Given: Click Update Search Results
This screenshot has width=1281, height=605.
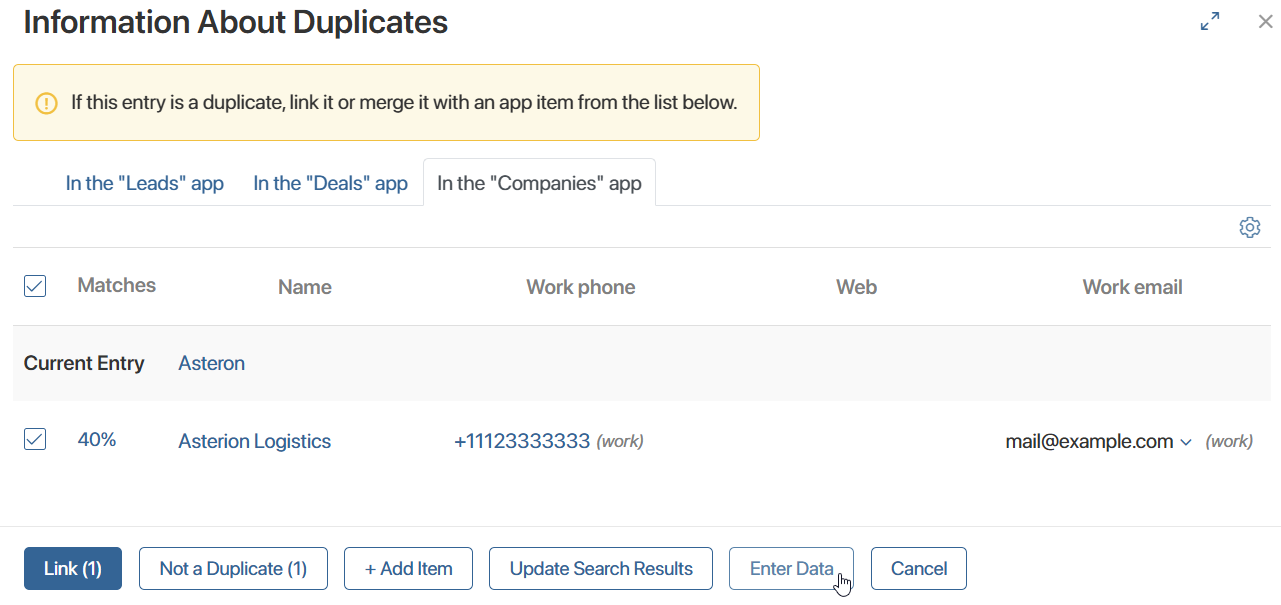Looking at the screenshot, I should tap(600, 568).
